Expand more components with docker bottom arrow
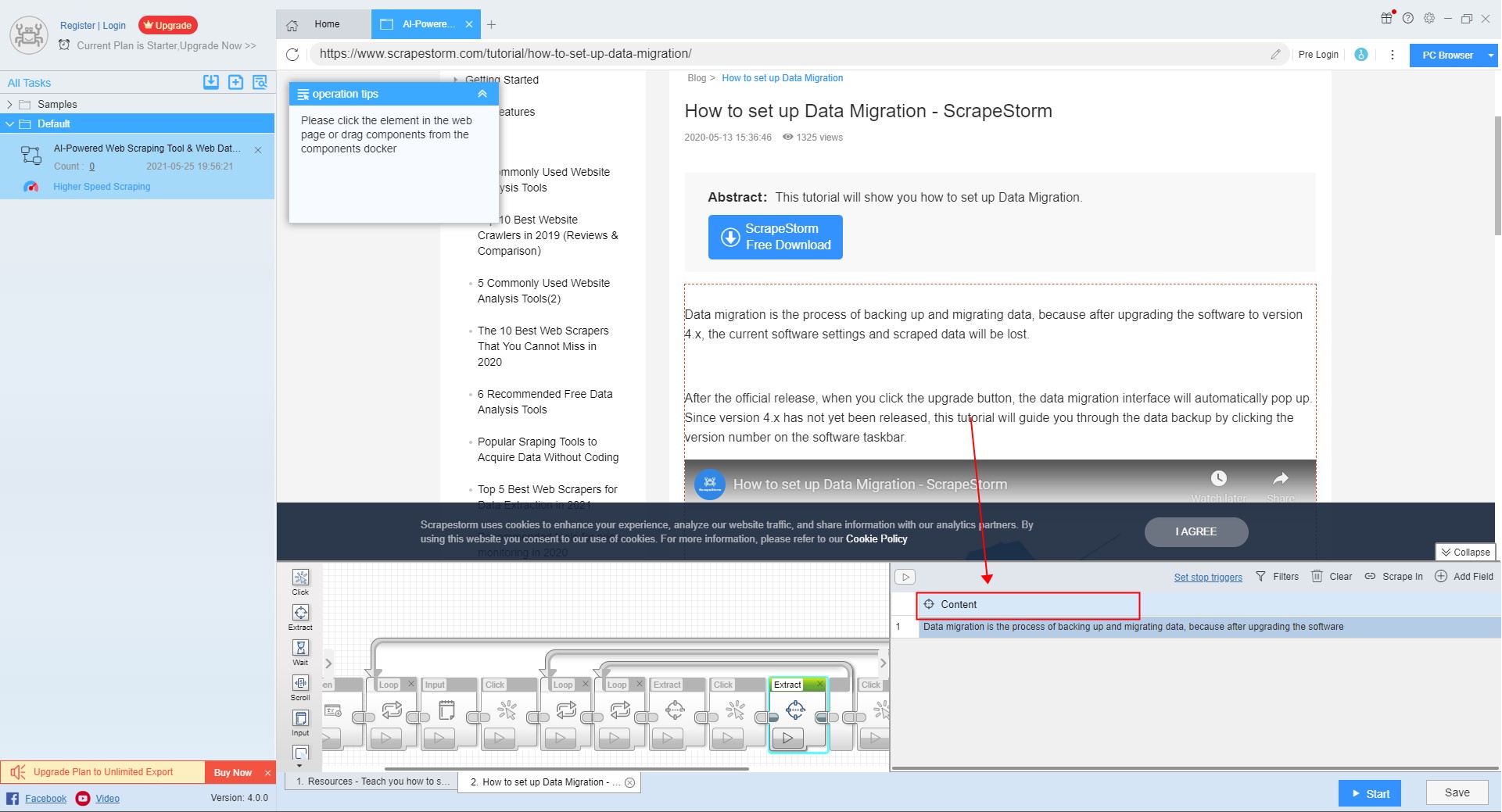The image size is (1502, 812). [x=299, y=767]
